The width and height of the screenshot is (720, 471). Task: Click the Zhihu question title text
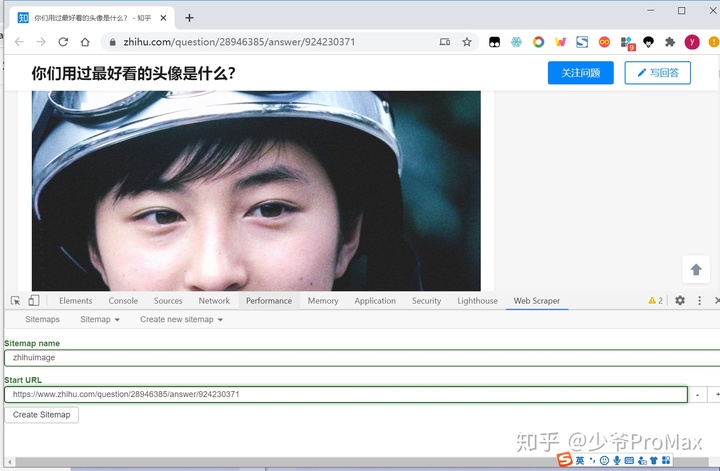click(x=134, y=73)
